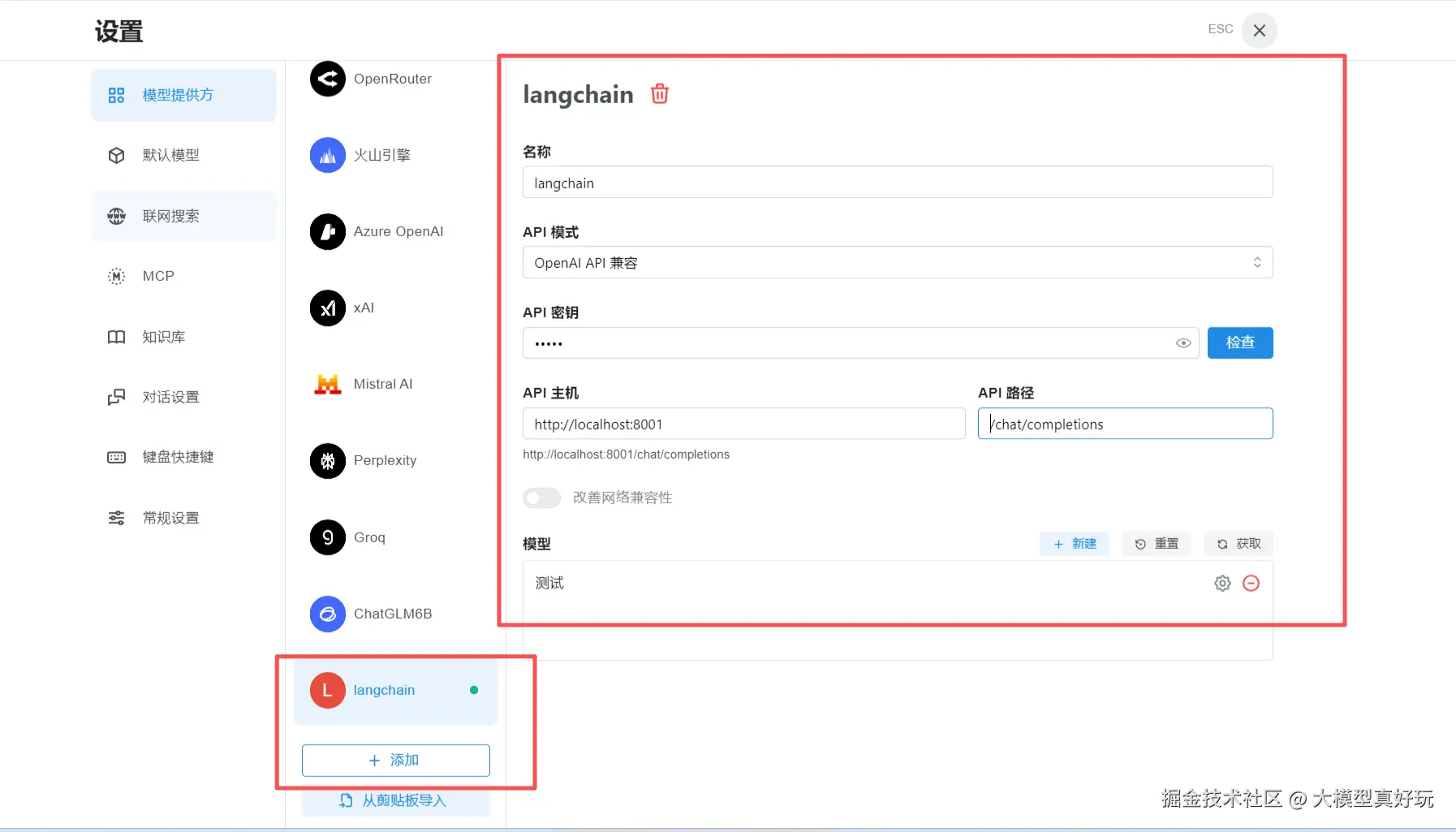
Task: Delete the langchain provider with trash icon
Action: coord(660,94)
